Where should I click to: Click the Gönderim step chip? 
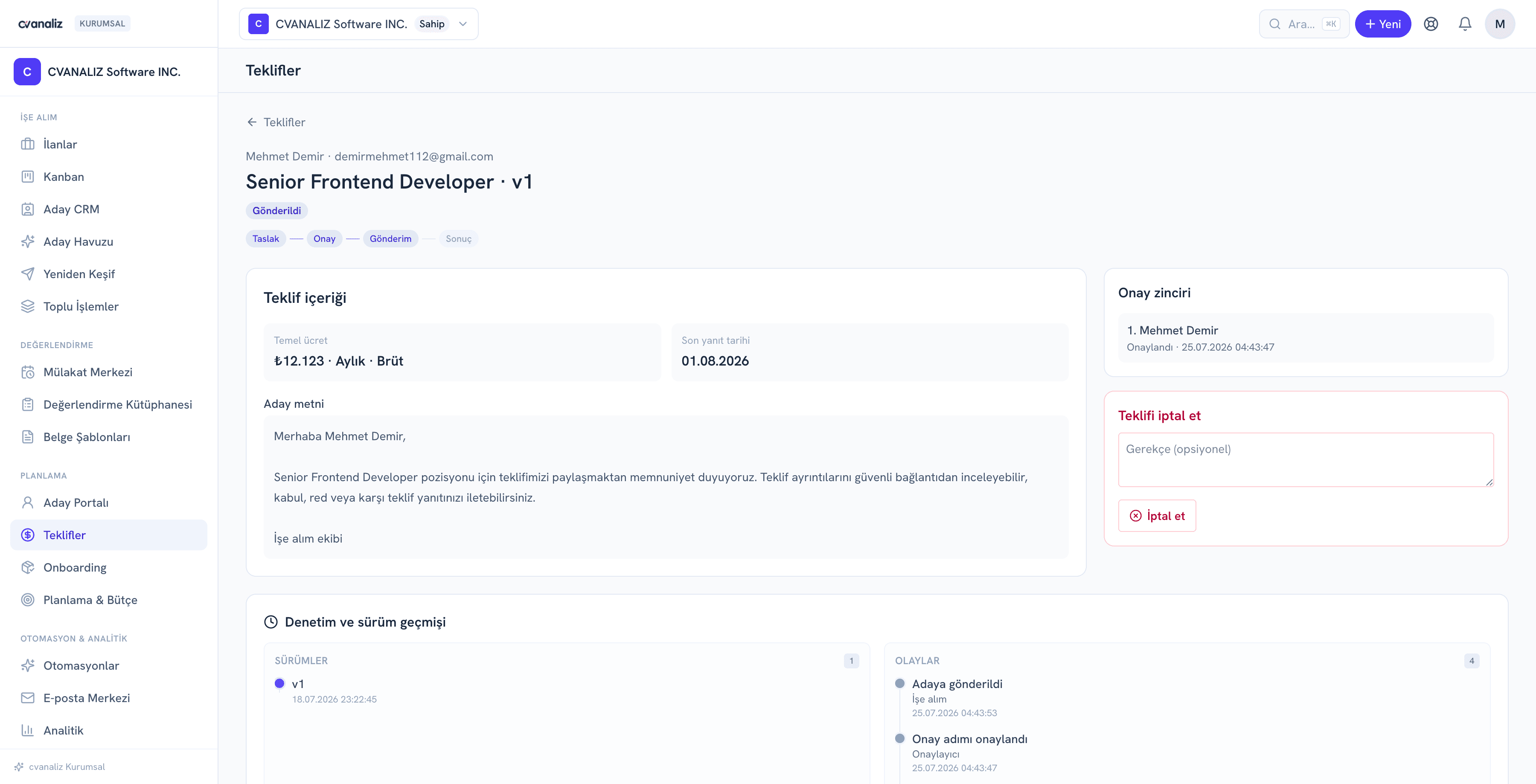(390, 238)
